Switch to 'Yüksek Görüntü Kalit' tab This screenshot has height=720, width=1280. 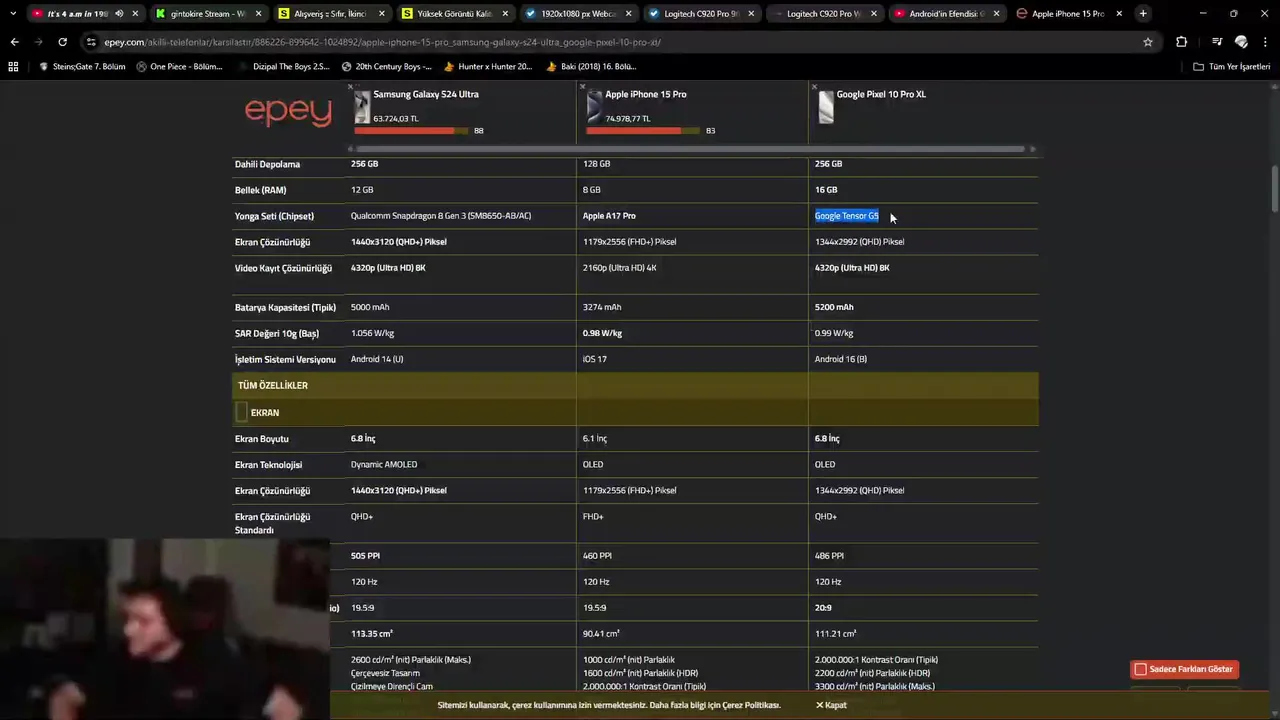[x=454, y=14]
